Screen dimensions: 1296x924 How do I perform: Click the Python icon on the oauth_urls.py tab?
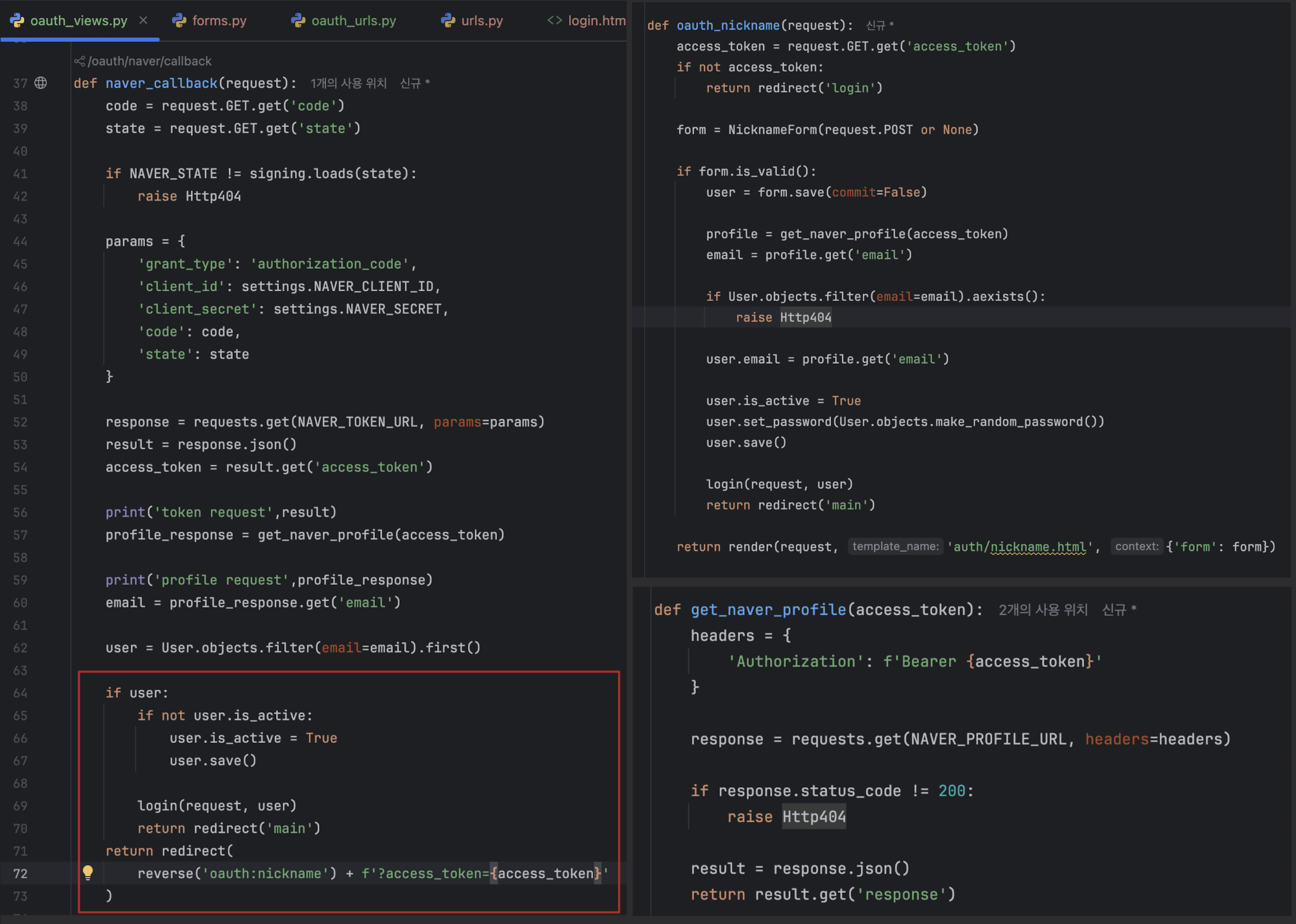298,20
